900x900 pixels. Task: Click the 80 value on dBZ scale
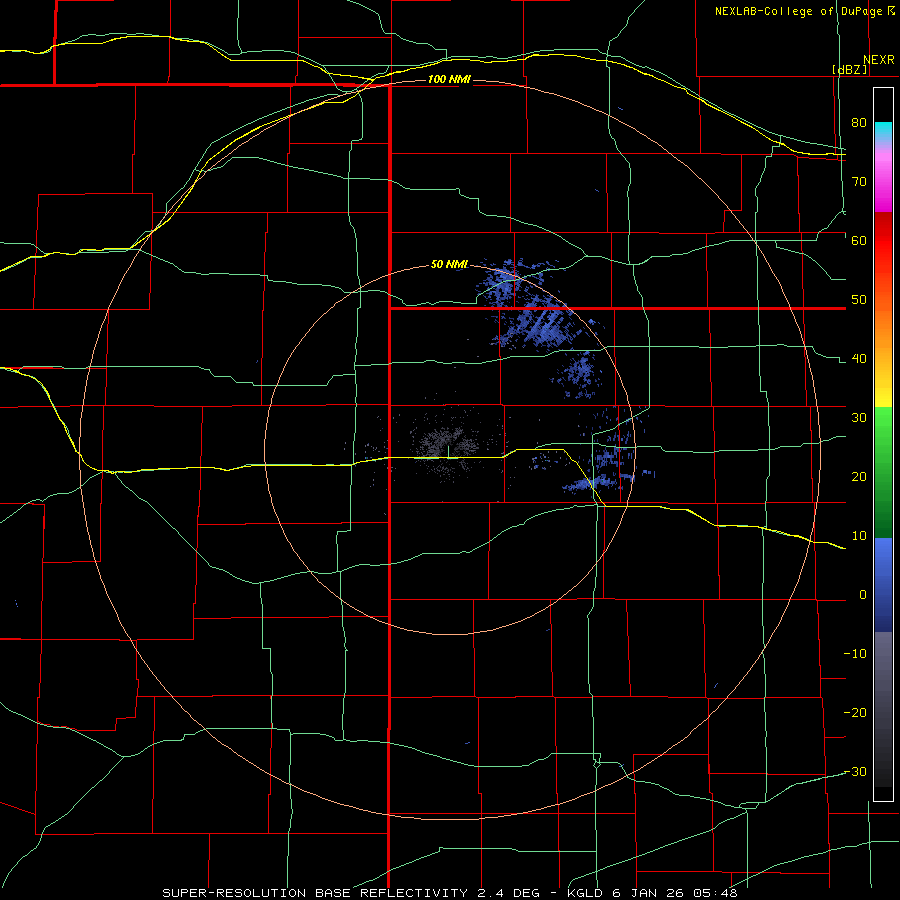tap(859, 122)
